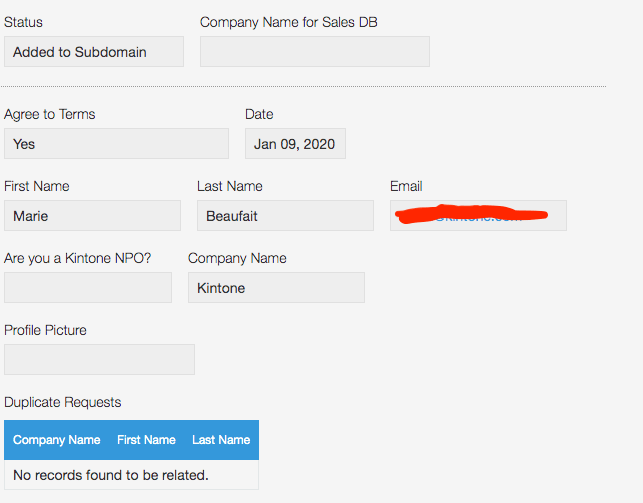Click Company Name column header in Duplicate Requests table
The width and height of the screenshot is (643, 503).
click(x=56, y=440)
